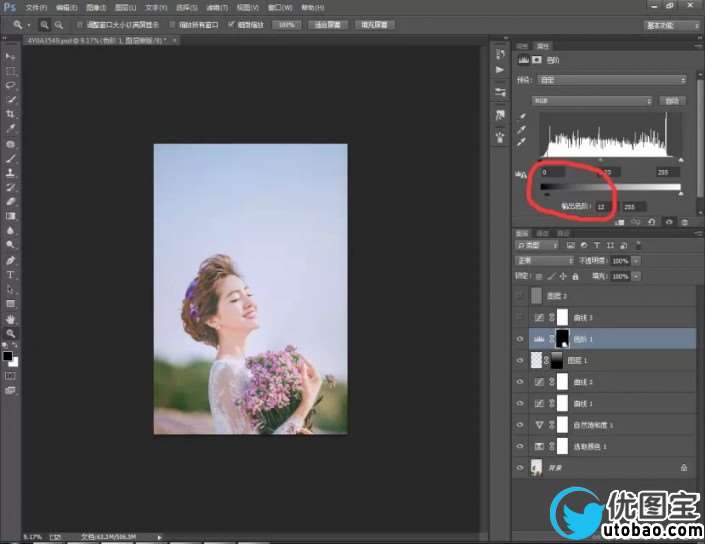Select the Hand tool
Image resolution: width=705 pixels, height=544 pixels.
point(10,319)
